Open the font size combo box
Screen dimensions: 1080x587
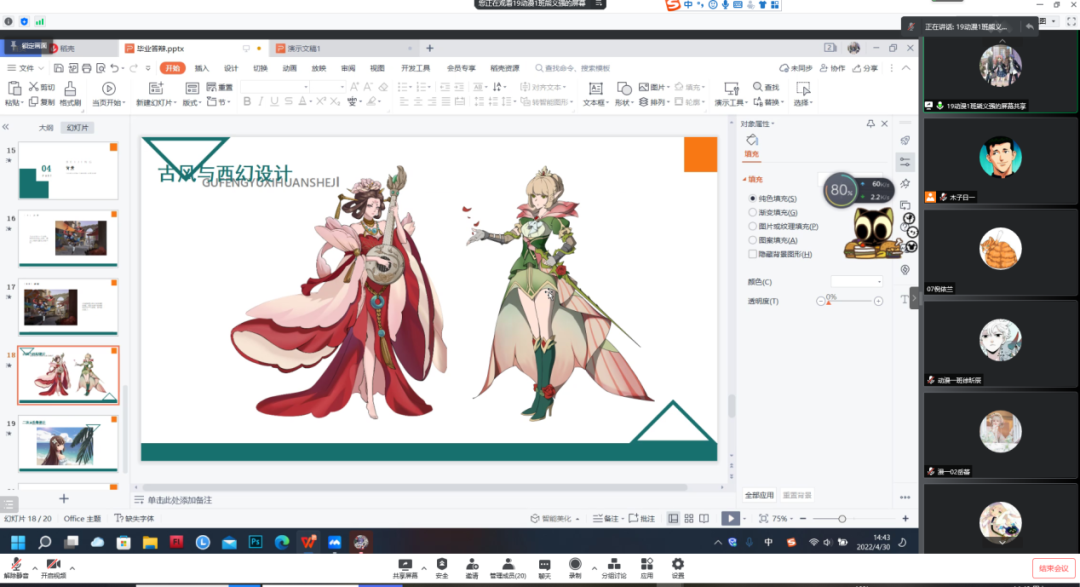pyautogui.click(x=327, y=87)
